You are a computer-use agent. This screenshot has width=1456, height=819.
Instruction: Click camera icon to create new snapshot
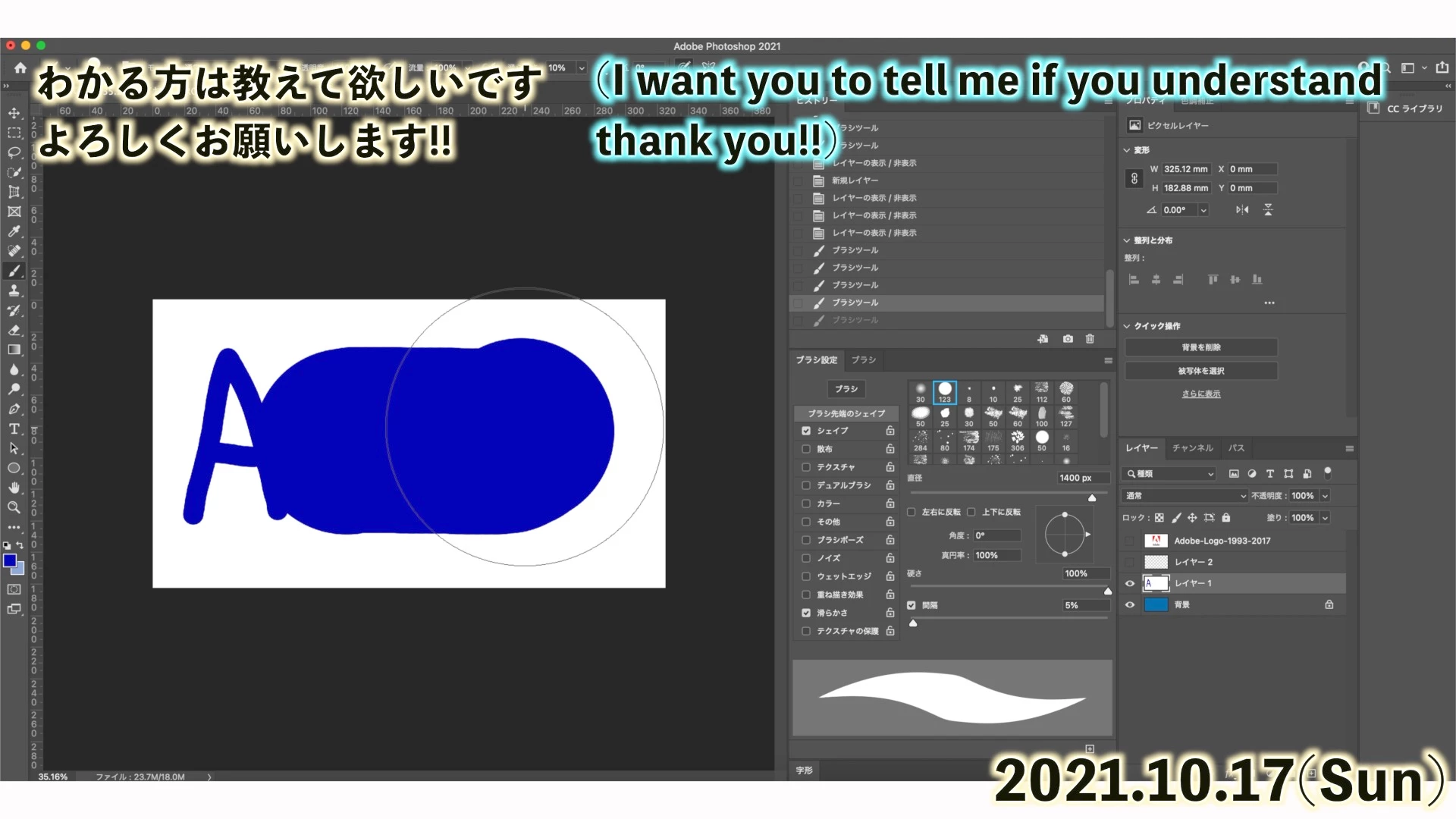click(x=1068, y=339)
